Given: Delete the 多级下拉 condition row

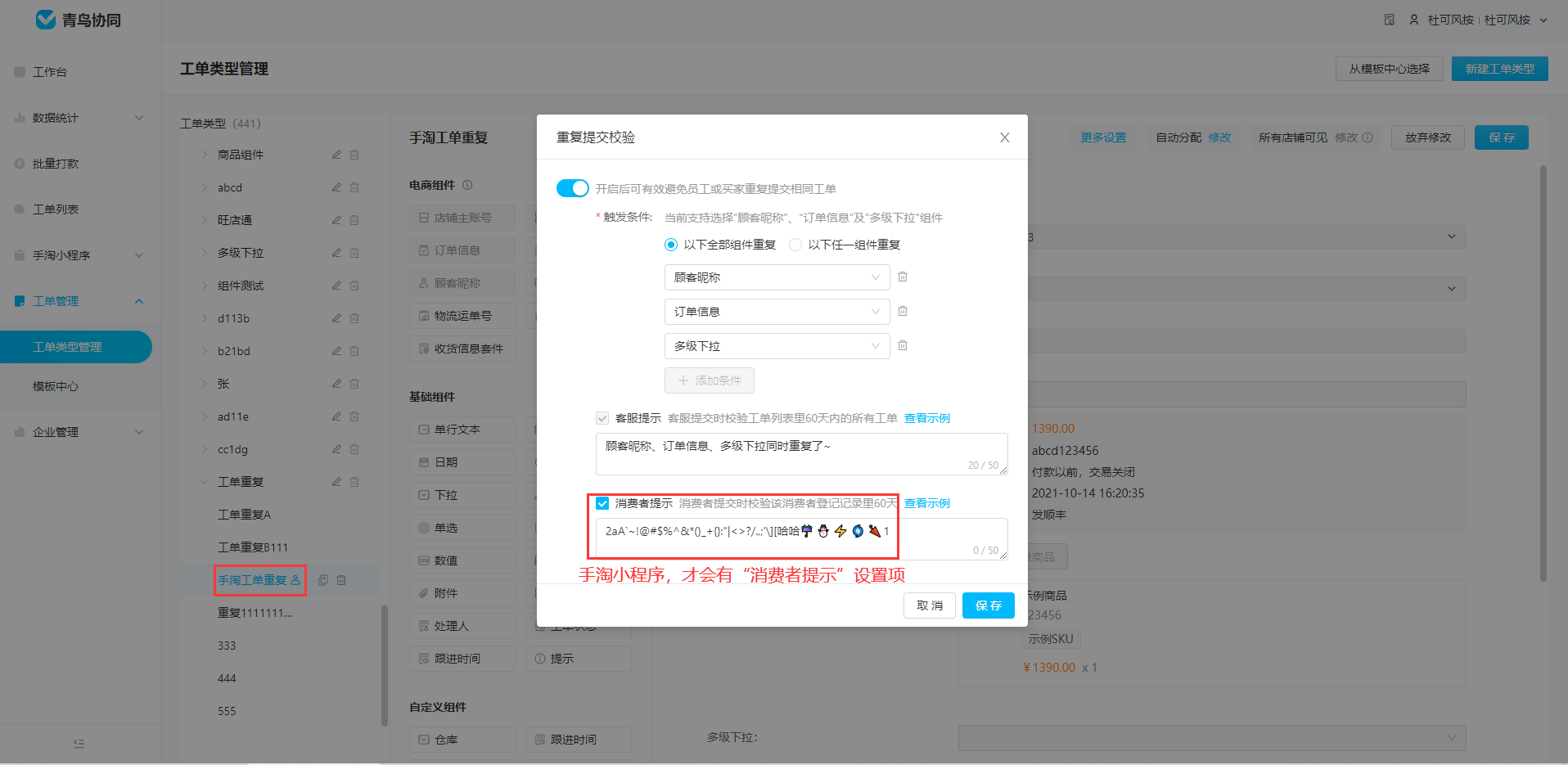Looking at the screenshot, I should 903,345.
